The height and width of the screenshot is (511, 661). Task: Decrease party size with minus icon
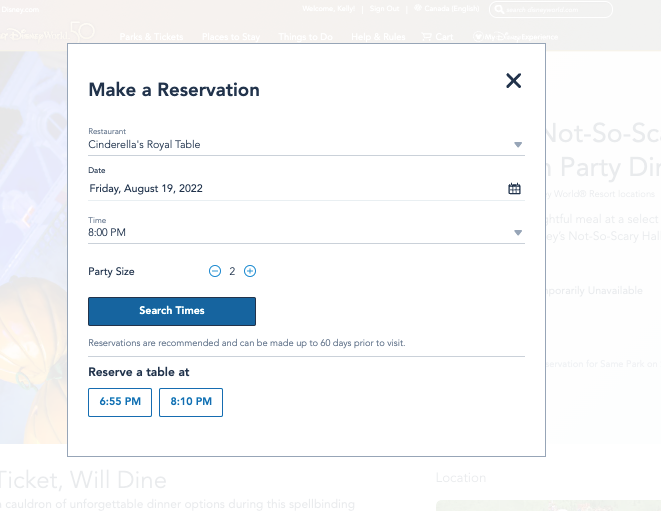215,271
